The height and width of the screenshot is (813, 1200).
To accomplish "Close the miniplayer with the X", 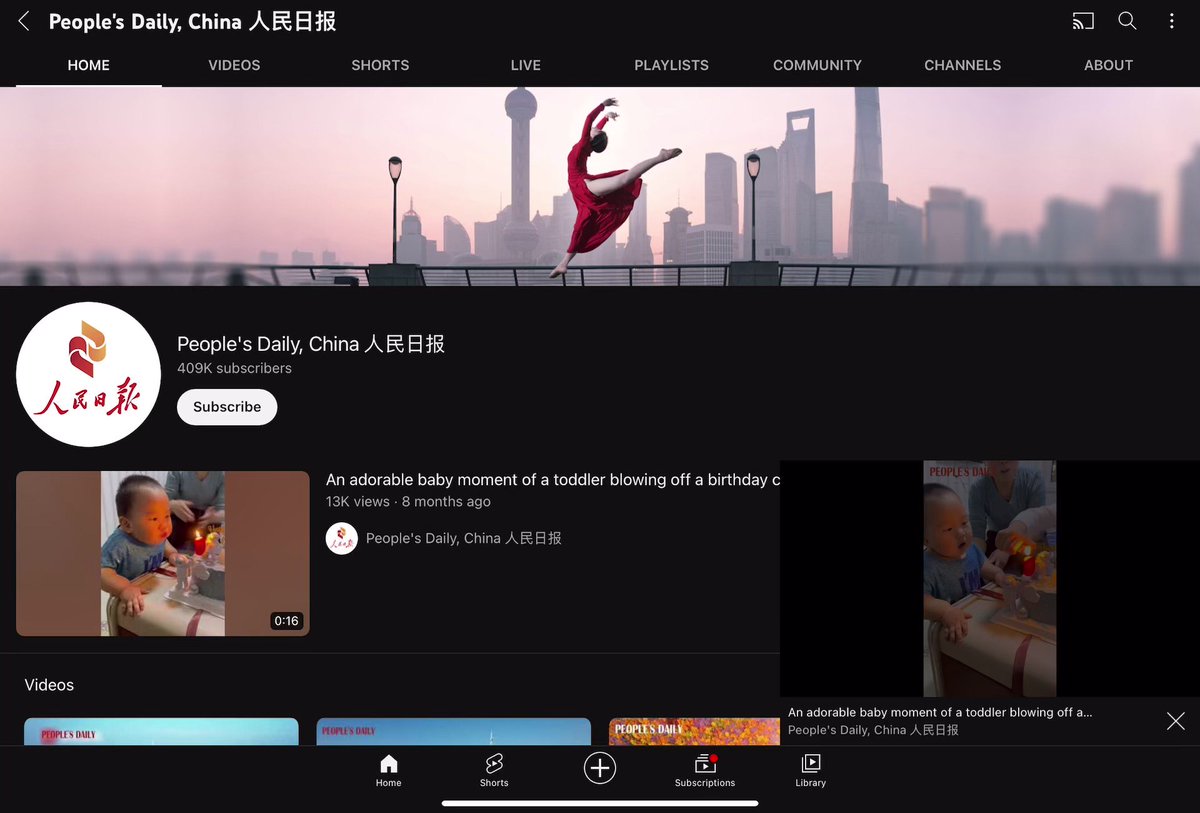I will [1176, 721].
